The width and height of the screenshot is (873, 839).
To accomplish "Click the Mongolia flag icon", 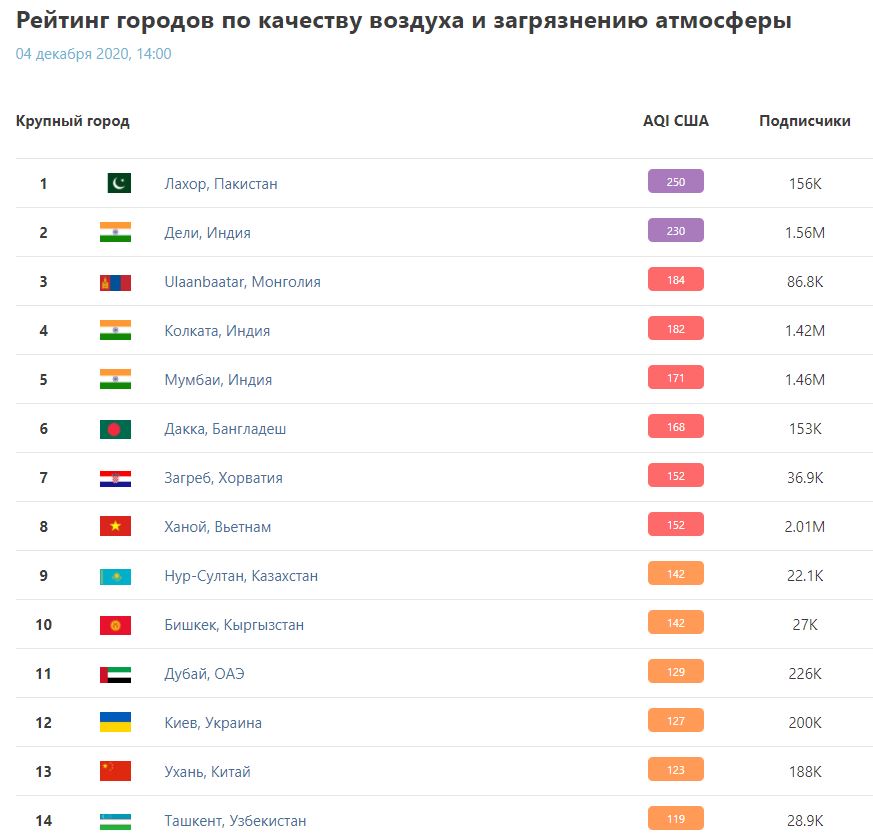I will tap(115, 282).
